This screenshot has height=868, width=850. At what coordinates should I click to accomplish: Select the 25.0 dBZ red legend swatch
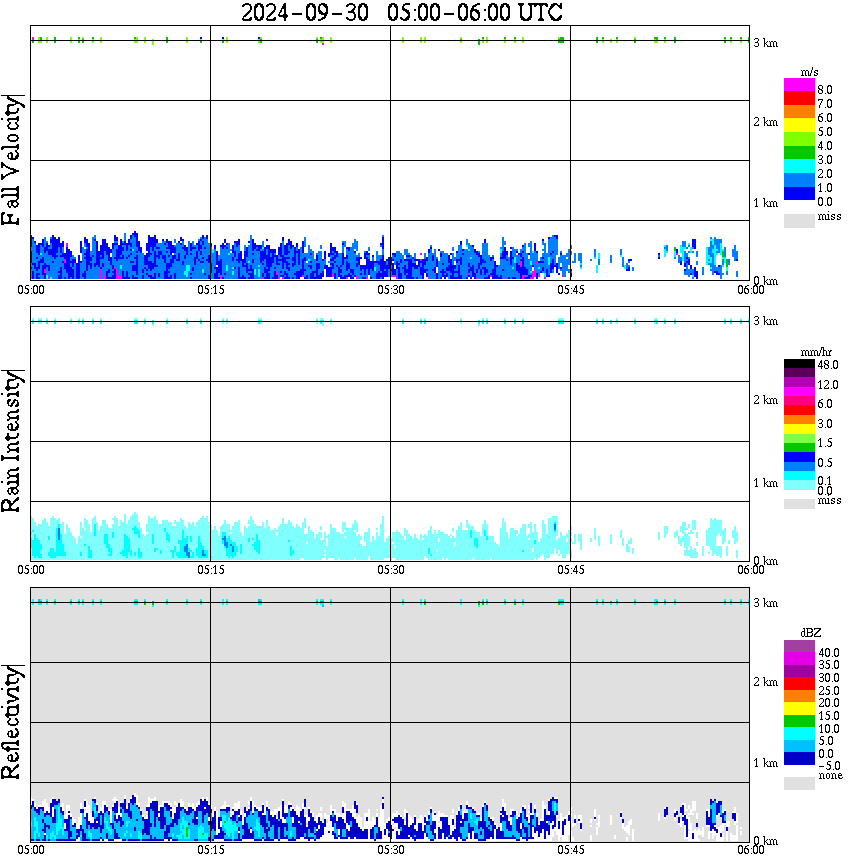799,684
